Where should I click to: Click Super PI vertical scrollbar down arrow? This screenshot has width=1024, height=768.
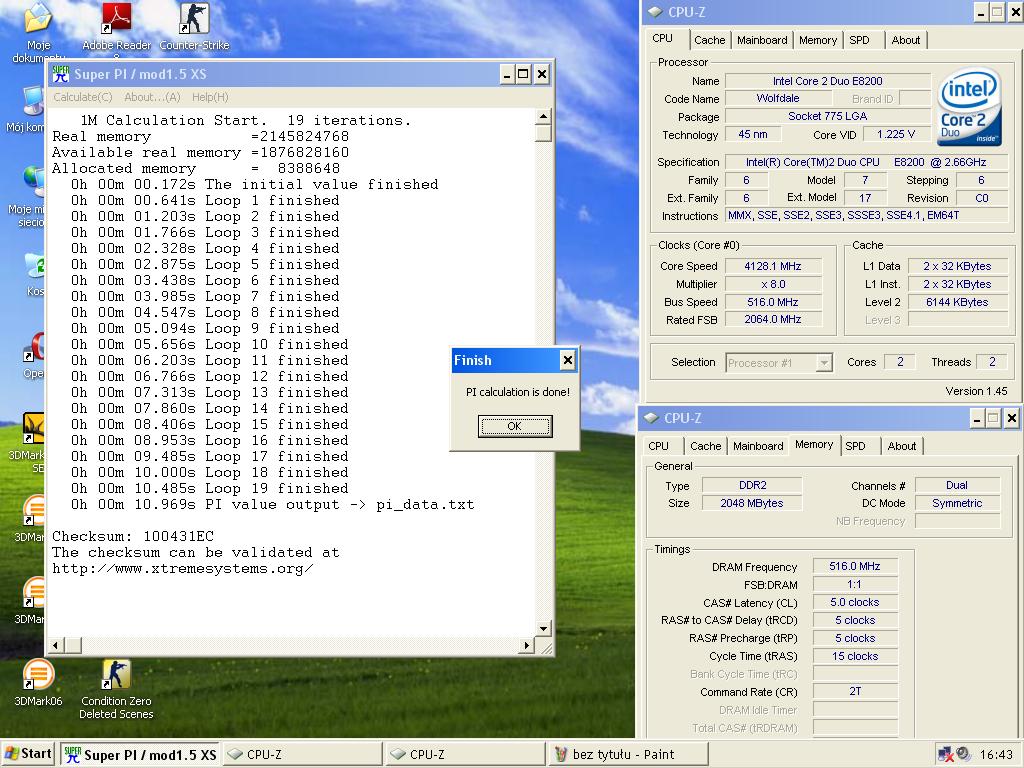point(543,629)
